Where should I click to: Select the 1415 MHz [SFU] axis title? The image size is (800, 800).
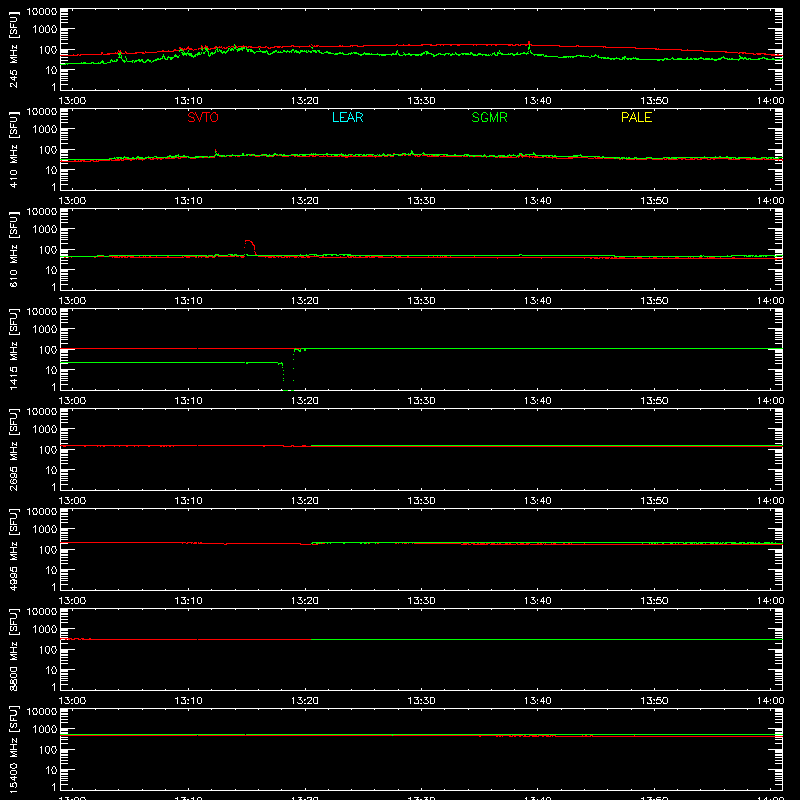14,349
